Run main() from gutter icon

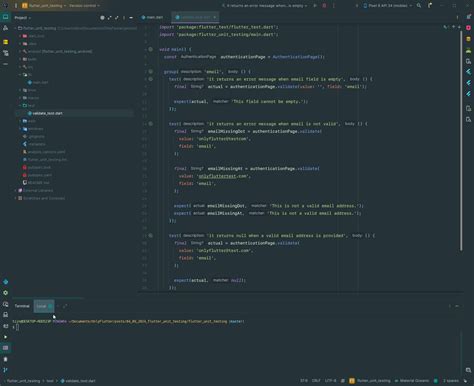pos(151,49)
